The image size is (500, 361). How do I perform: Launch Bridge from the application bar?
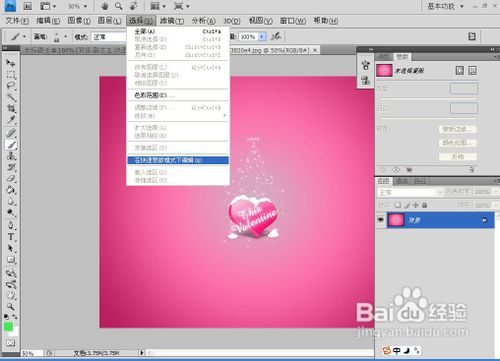pyautogui.click(x=28, y=6)
